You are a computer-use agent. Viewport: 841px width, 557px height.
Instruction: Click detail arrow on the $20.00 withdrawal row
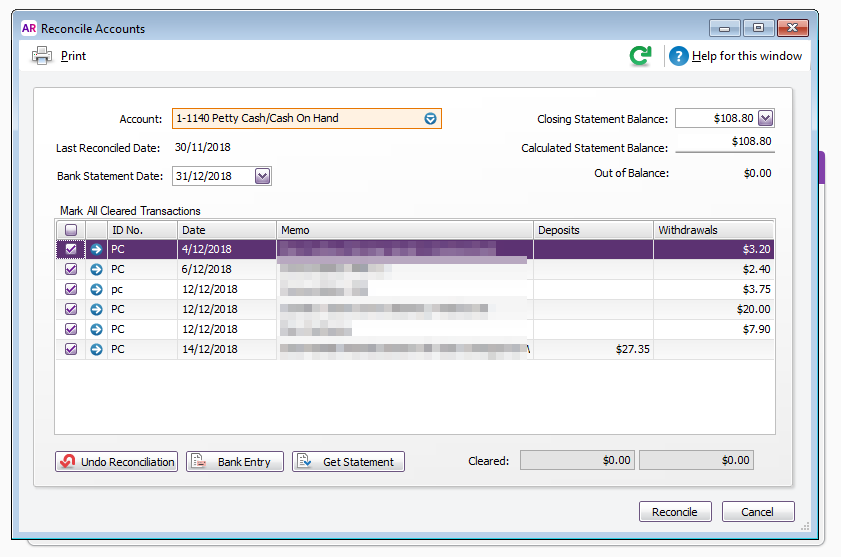point(96,309)
